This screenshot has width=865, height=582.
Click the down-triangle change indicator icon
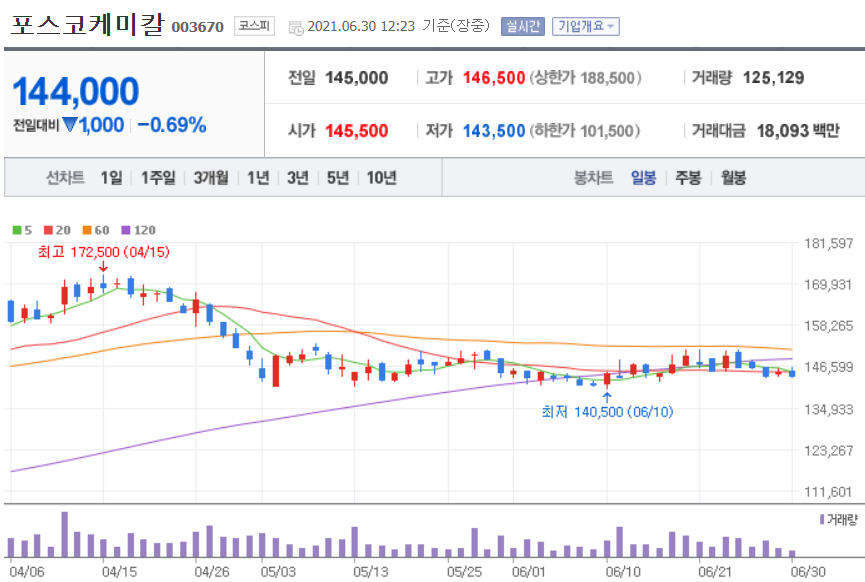click(x=70, y=125)
